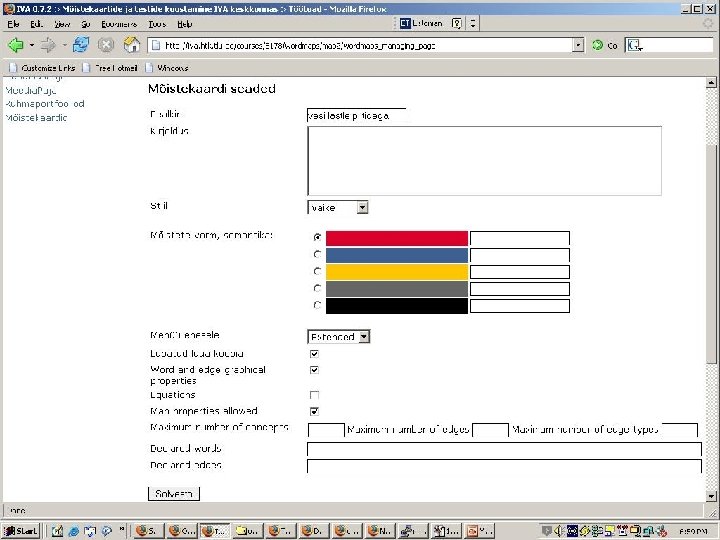Switch to the first Firefox taskbar button 'S.'
The height and width of the screenshot is (540, 720).
coord(148,531)
